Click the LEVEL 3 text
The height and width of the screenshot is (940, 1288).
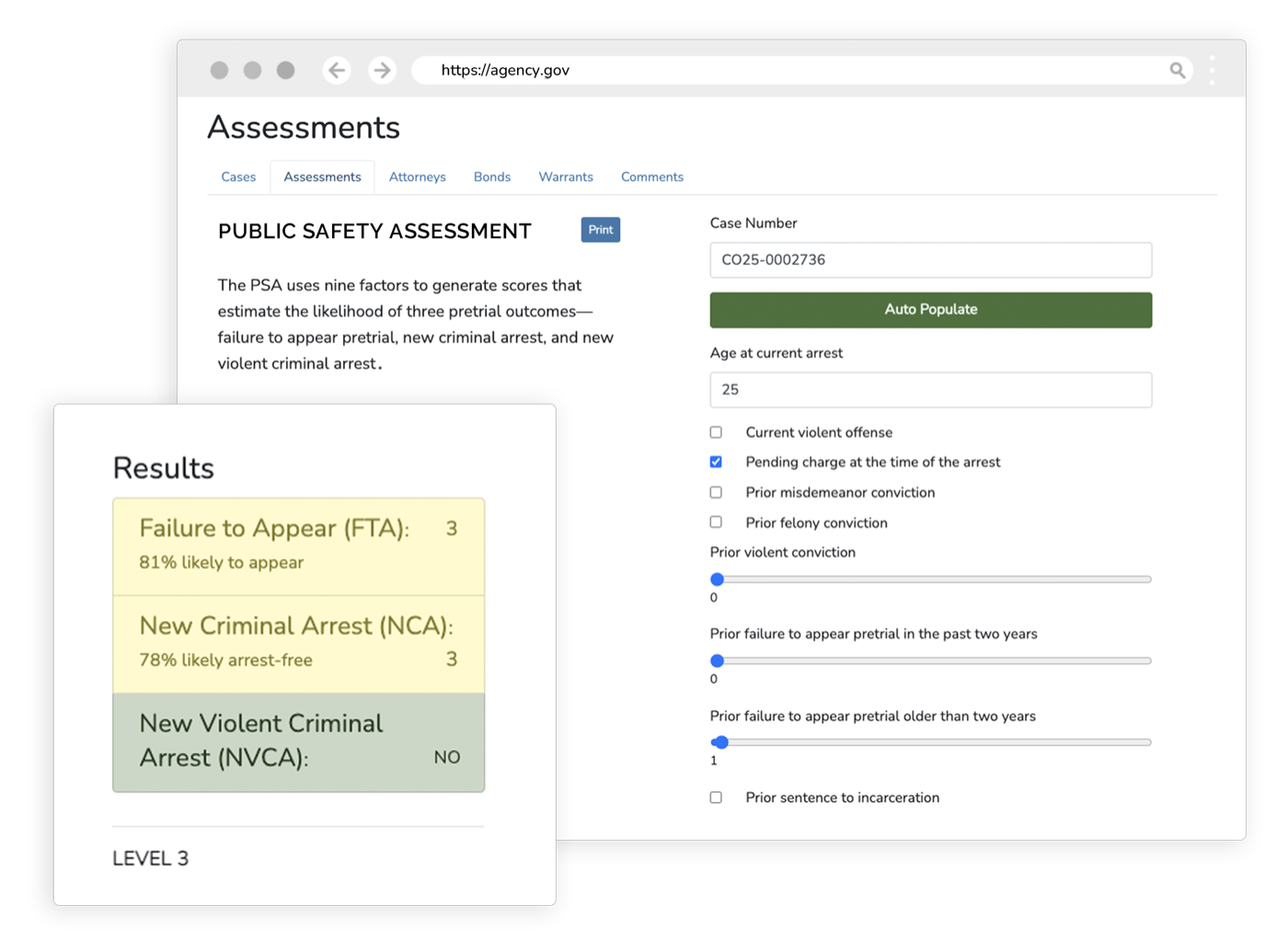[x=150, y=858]
